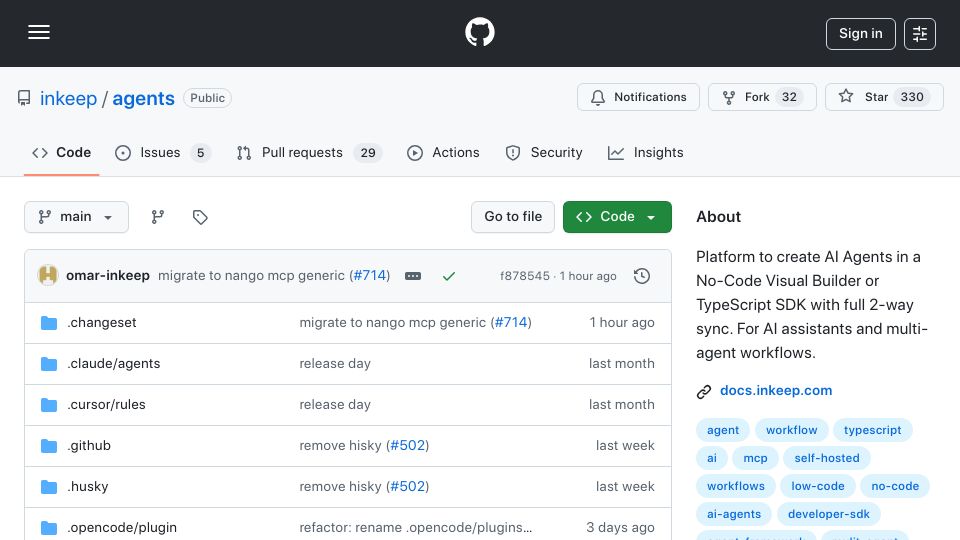The height and width of the screenshot is (540, 960).
Task: Open the hamburger navigation menu
Action: (39, 32)
